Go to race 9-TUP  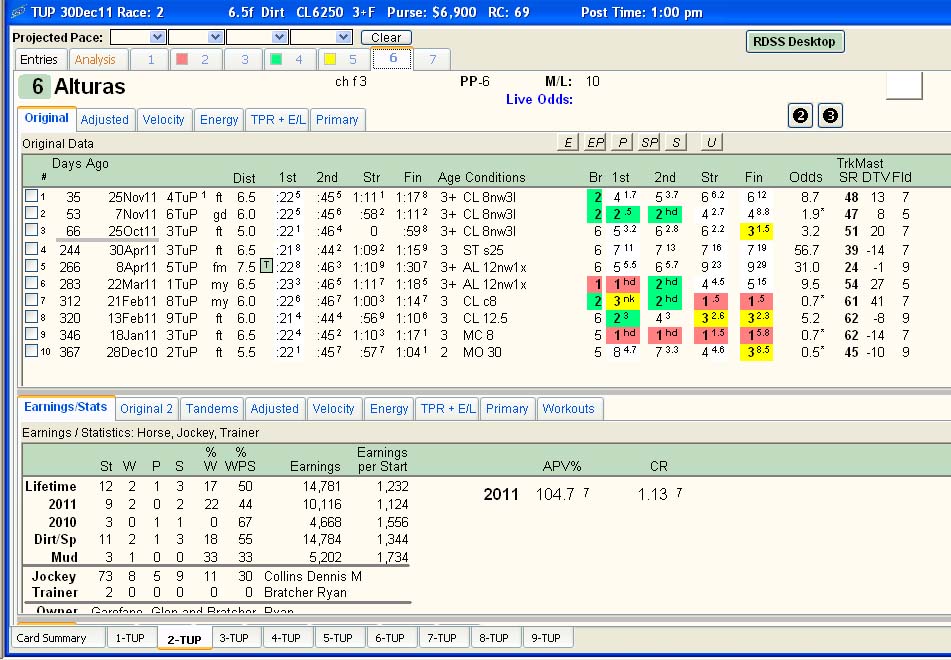tap(546, 638)
